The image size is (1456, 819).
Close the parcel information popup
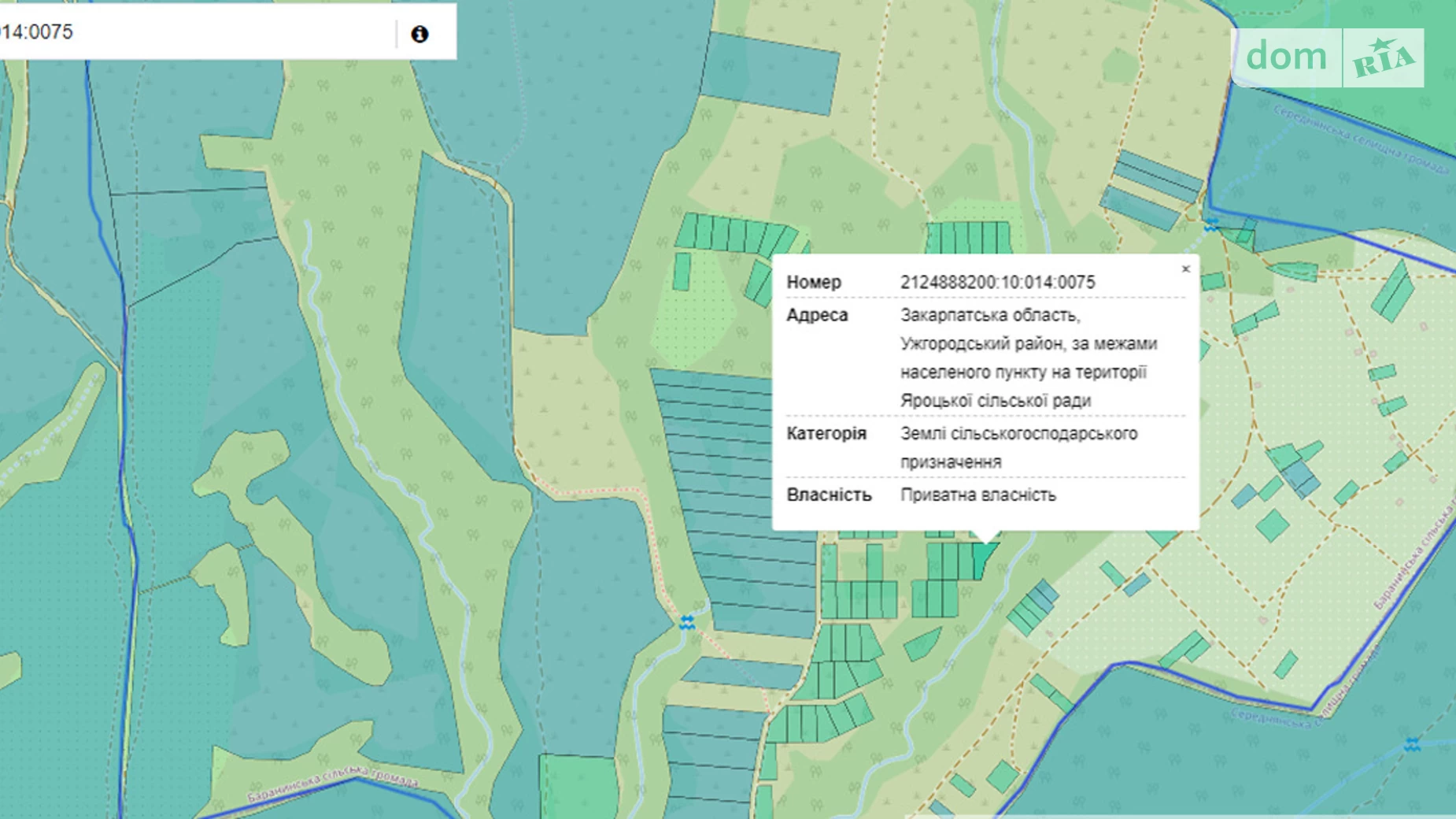point(1185,269)
